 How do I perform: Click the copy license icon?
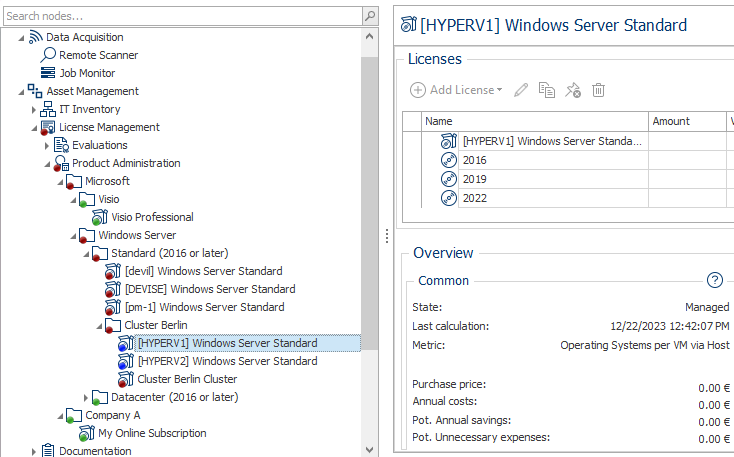pos(546,89)
